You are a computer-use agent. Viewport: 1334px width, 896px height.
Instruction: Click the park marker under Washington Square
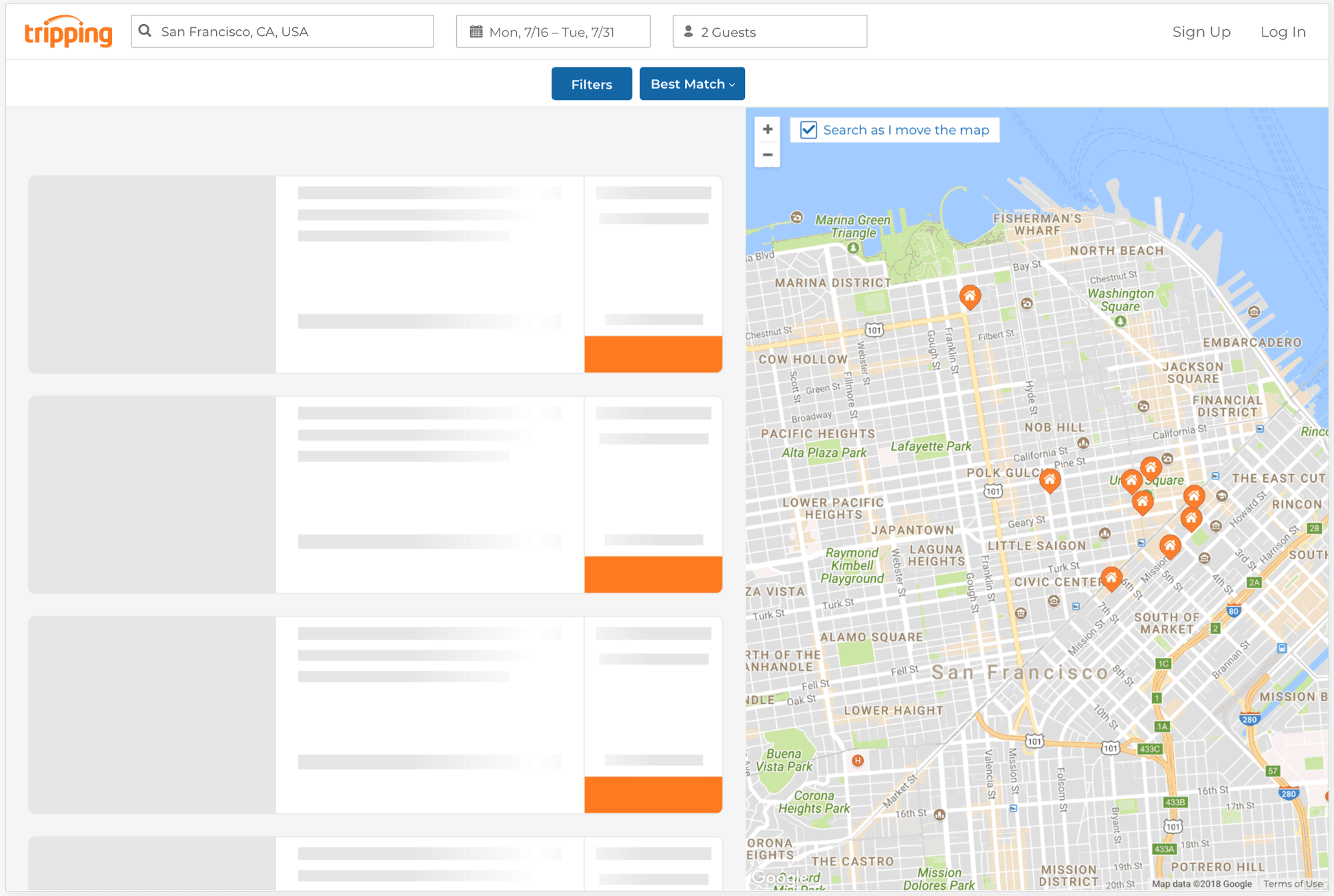(x=1121, y=321)
